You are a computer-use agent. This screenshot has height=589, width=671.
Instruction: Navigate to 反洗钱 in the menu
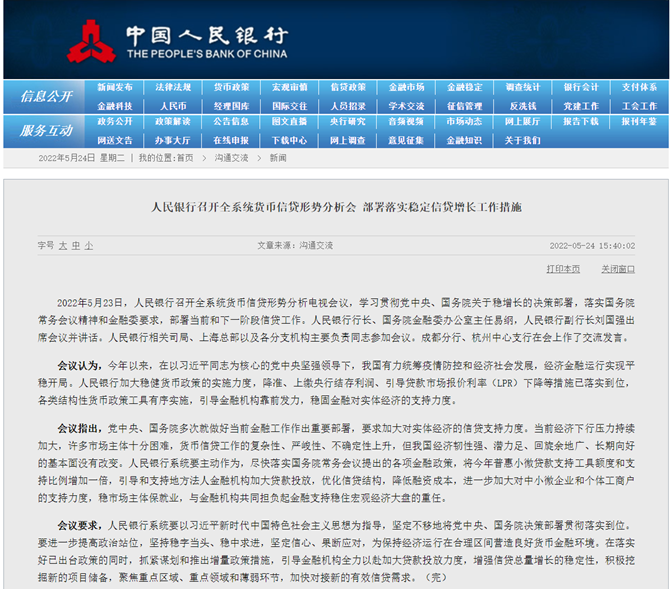(x=522, y=105)
